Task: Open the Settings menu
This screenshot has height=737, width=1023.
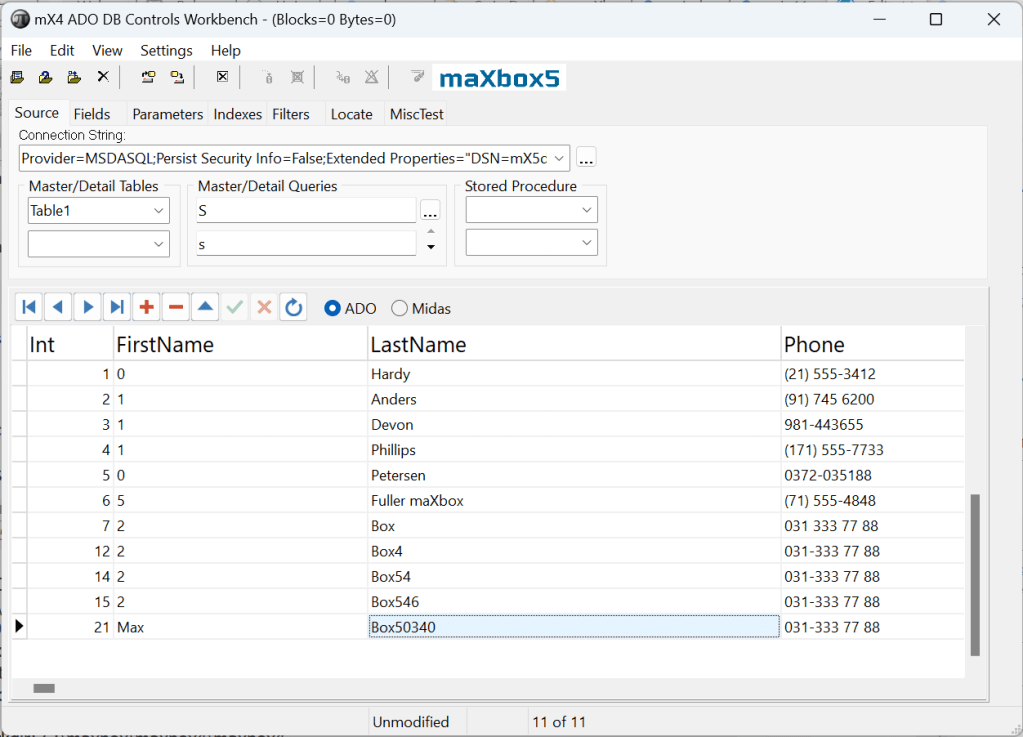Action: click(x=166, y=50)
